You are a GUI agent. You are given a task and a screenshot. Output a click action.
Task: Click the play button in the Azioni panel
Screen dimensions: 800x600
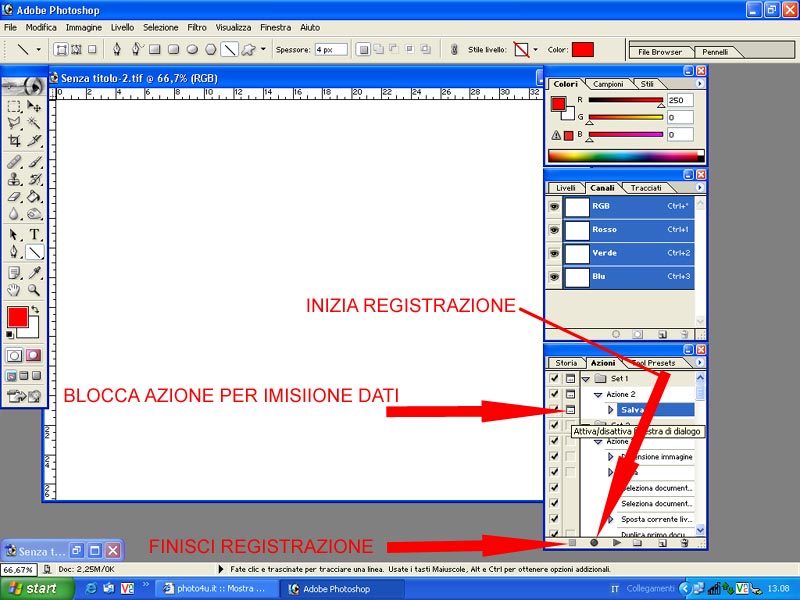616,542
